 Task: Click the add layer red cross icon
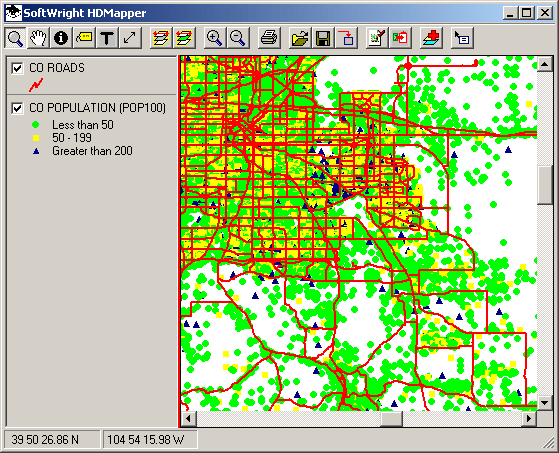431,38
